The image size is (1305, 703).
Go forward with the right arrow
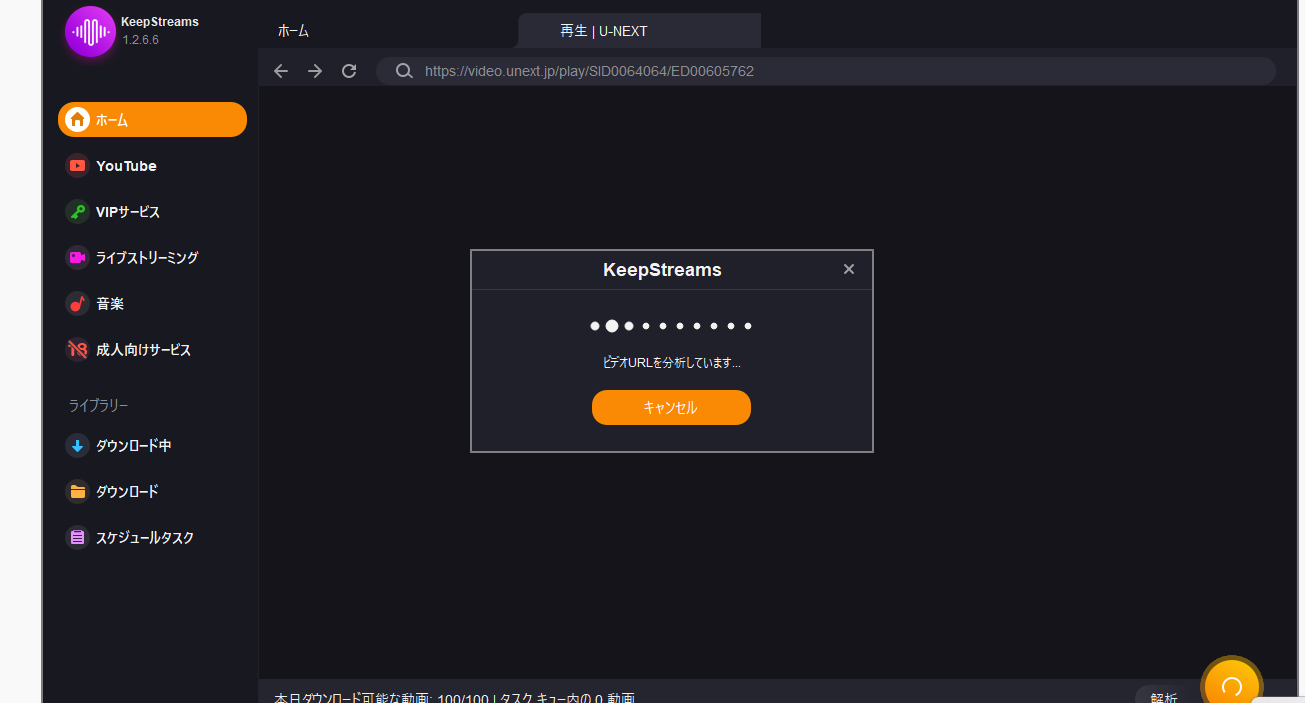click(x=315, y=71)
